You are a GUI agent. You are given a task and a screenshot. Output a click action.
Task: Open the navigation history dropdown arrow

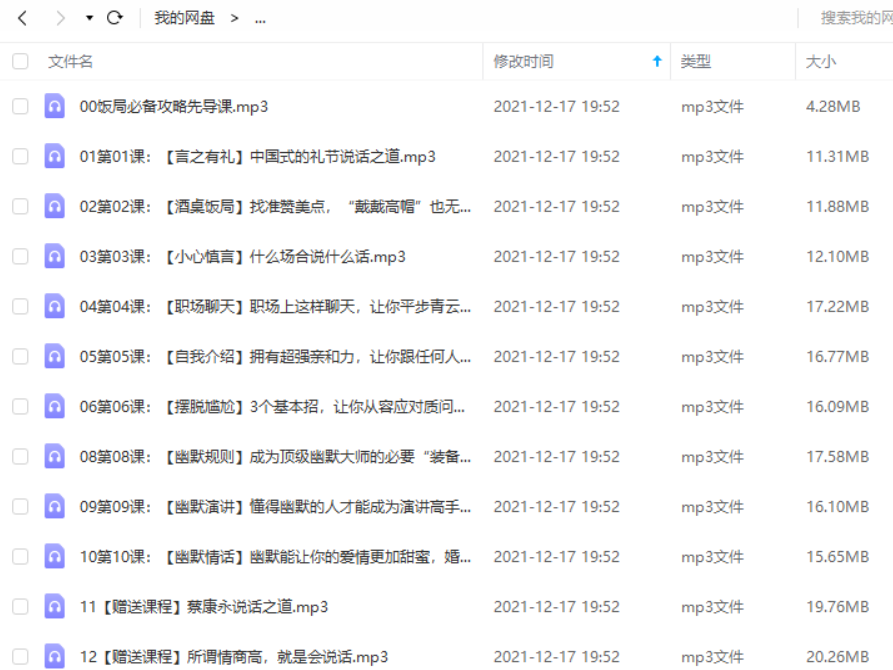click(89, 19)
